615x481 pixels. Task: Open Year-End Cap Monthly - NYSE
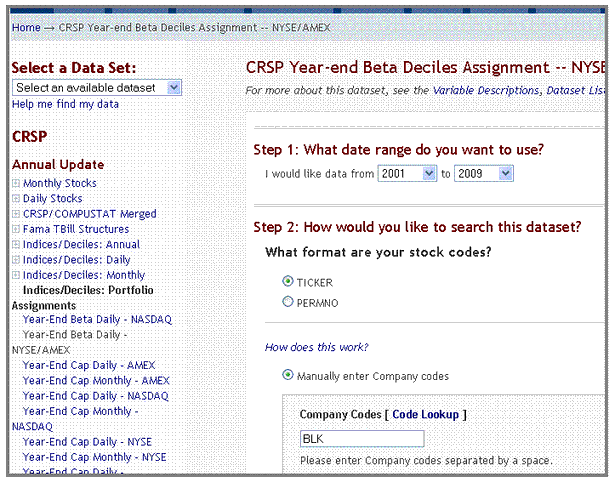click(x=95, y=457)
